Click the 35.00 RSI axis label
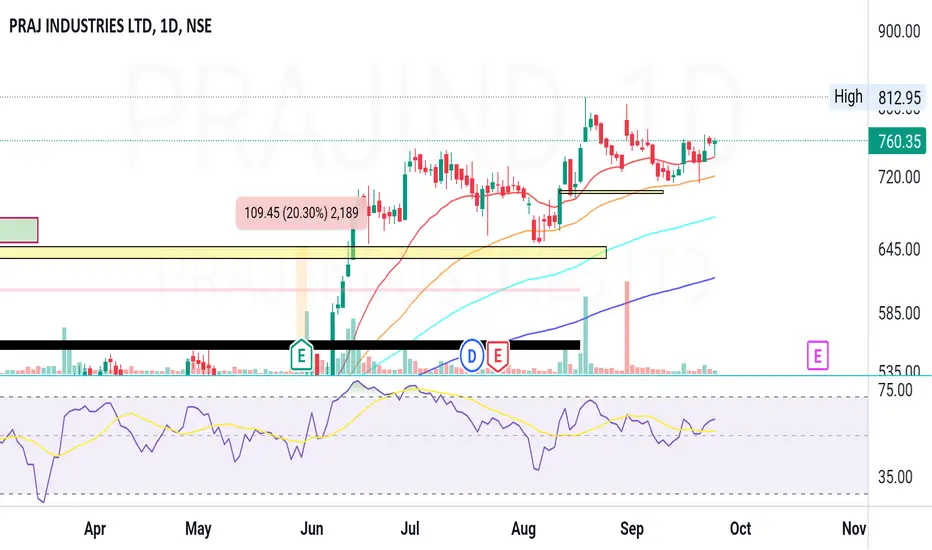Image resolution: width=932 pixels, height=550 pixels. pos(895,477)
